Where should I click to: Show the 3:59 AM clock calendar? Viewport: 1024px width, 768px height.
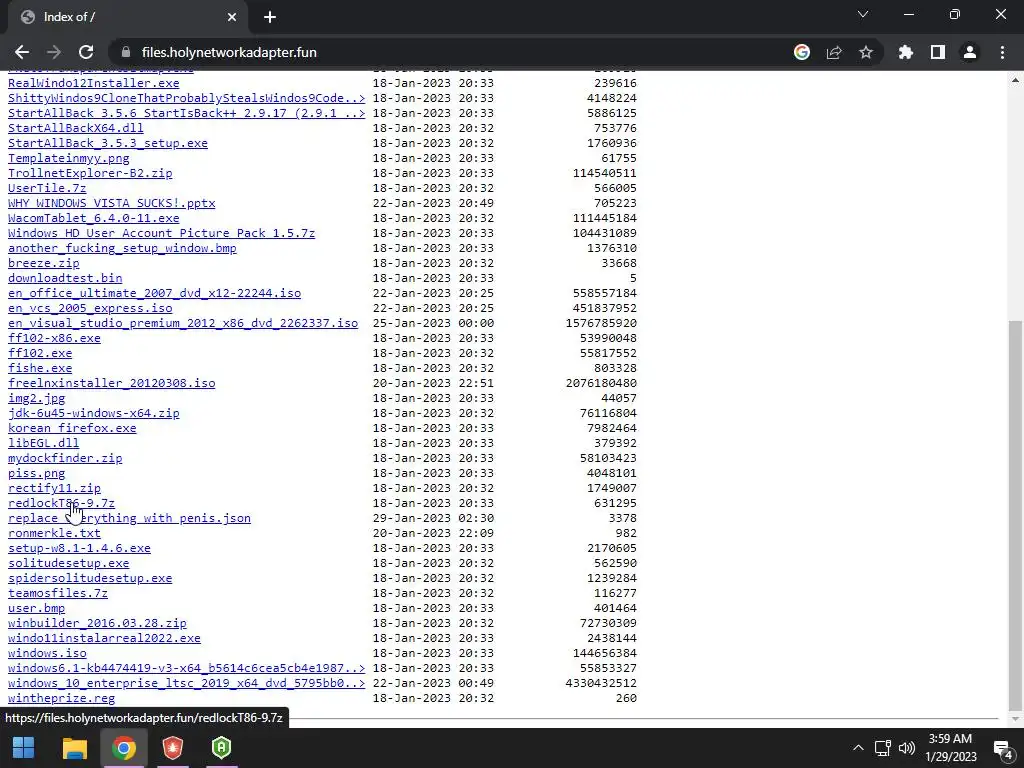950,748
